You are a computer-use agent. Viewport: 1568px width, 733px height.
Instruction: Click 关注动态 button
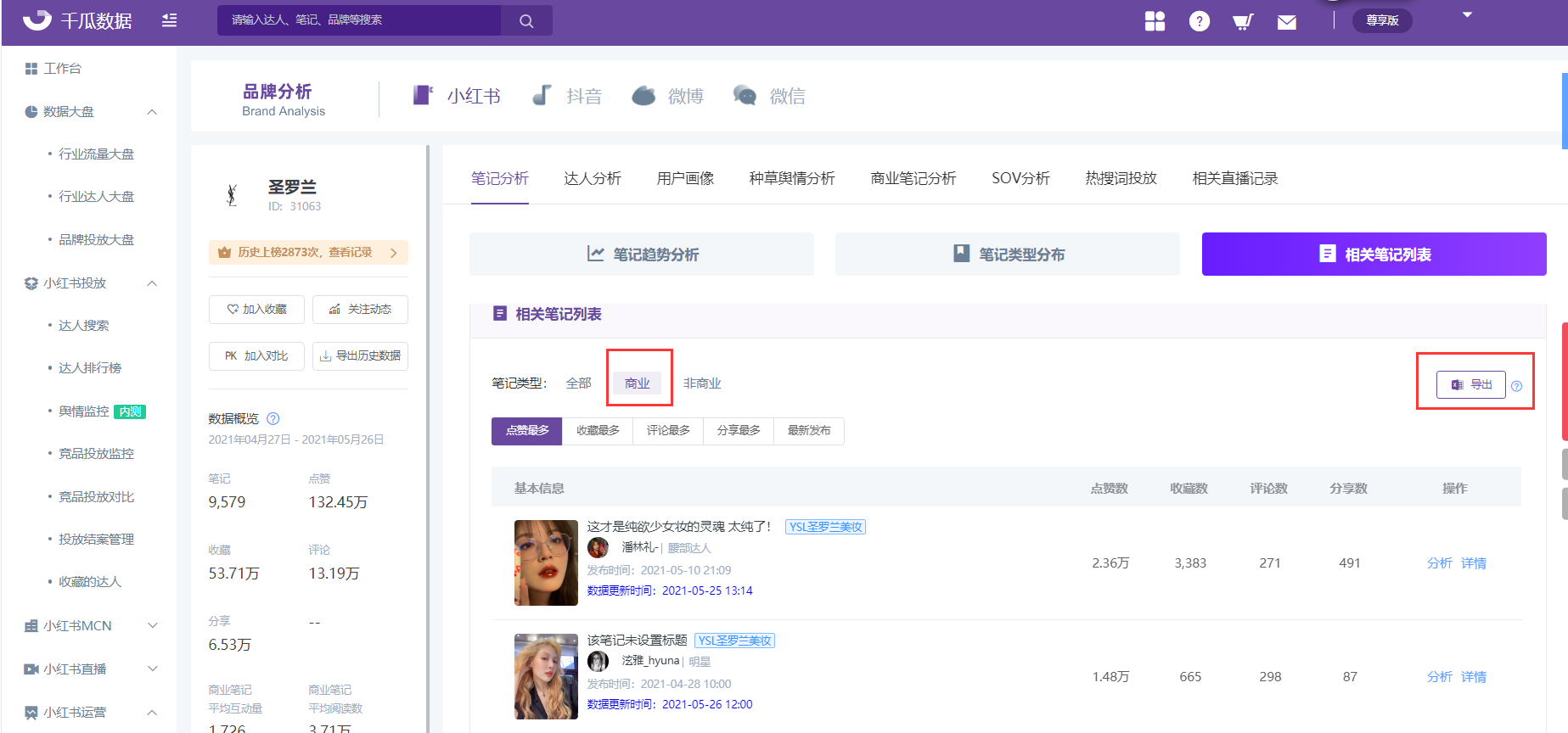[360, 310]
